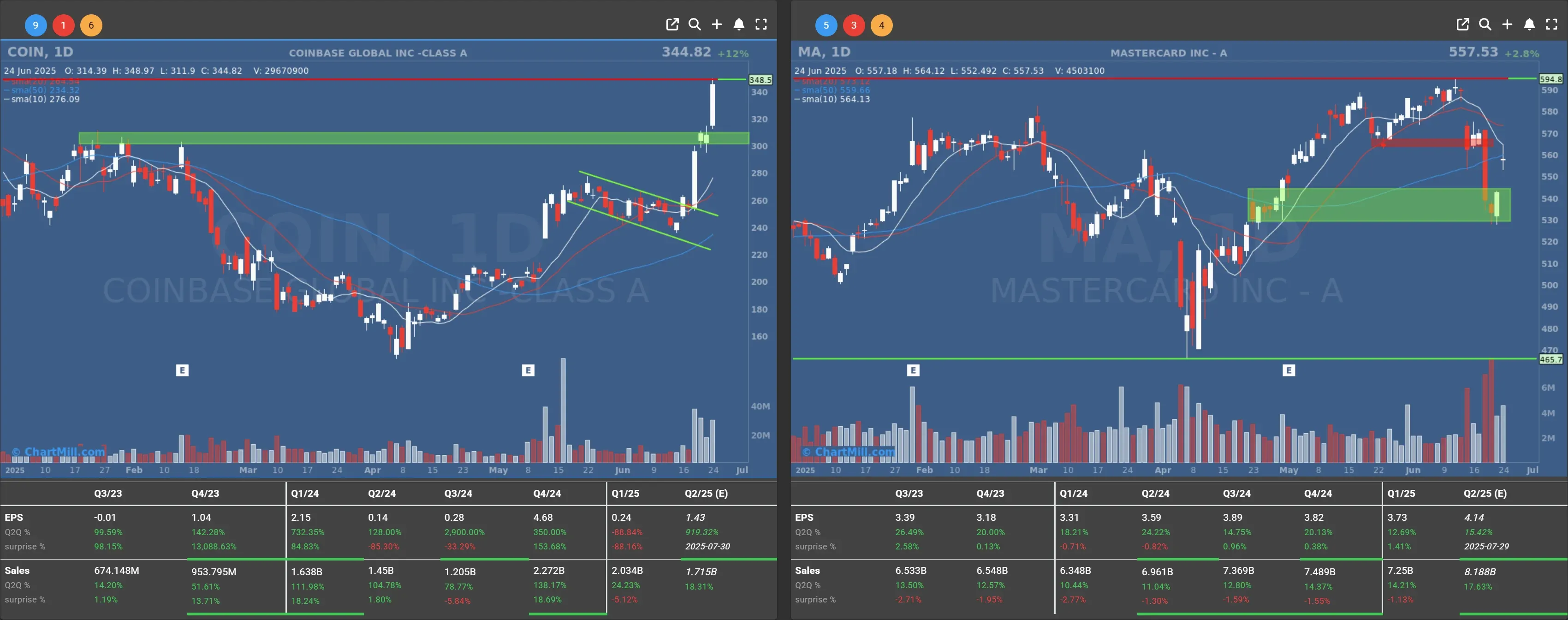The height and width of the screenshot is (620, 1568).
Task: Click MA estimated EPS 4.14
Action: point(1473,517)
